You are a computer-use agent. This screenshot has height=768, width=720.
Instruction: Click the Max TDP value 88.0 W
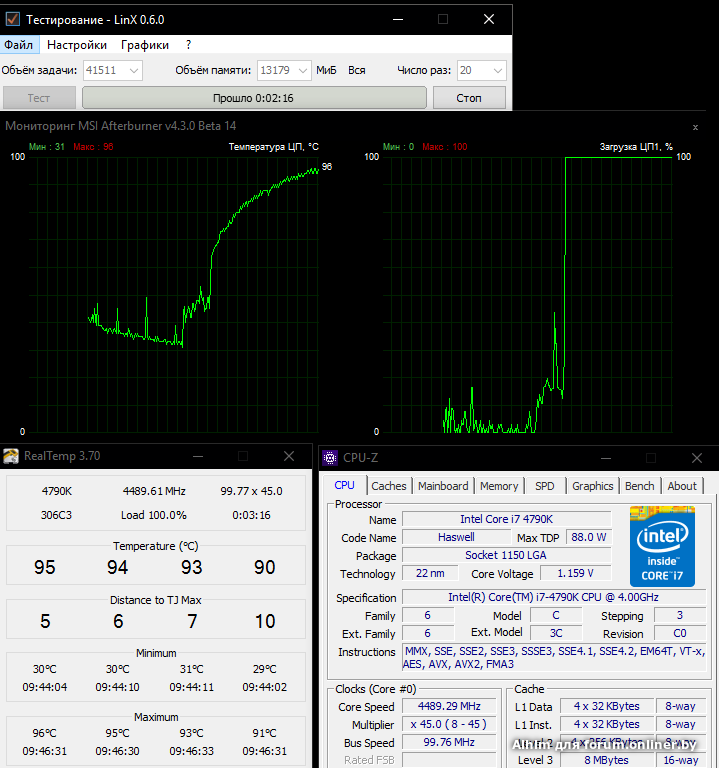589,537
